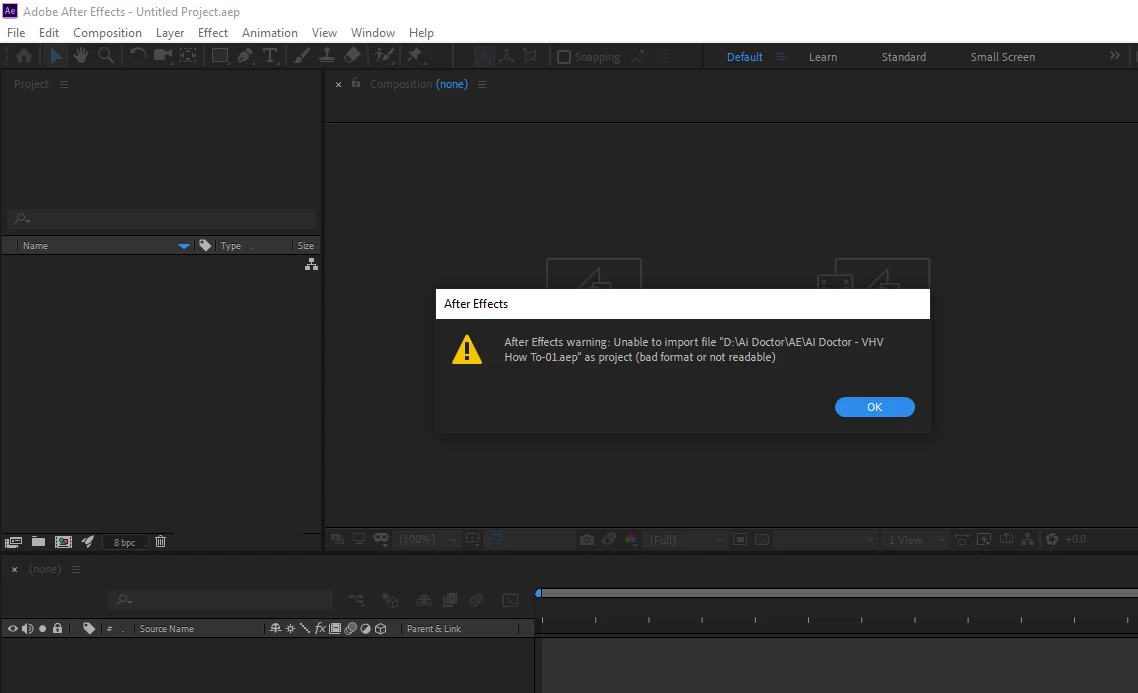Image resolution: width=1138 pixels, height=693 pixels.
Task: Open the Project panel menu
Action: 64,84
